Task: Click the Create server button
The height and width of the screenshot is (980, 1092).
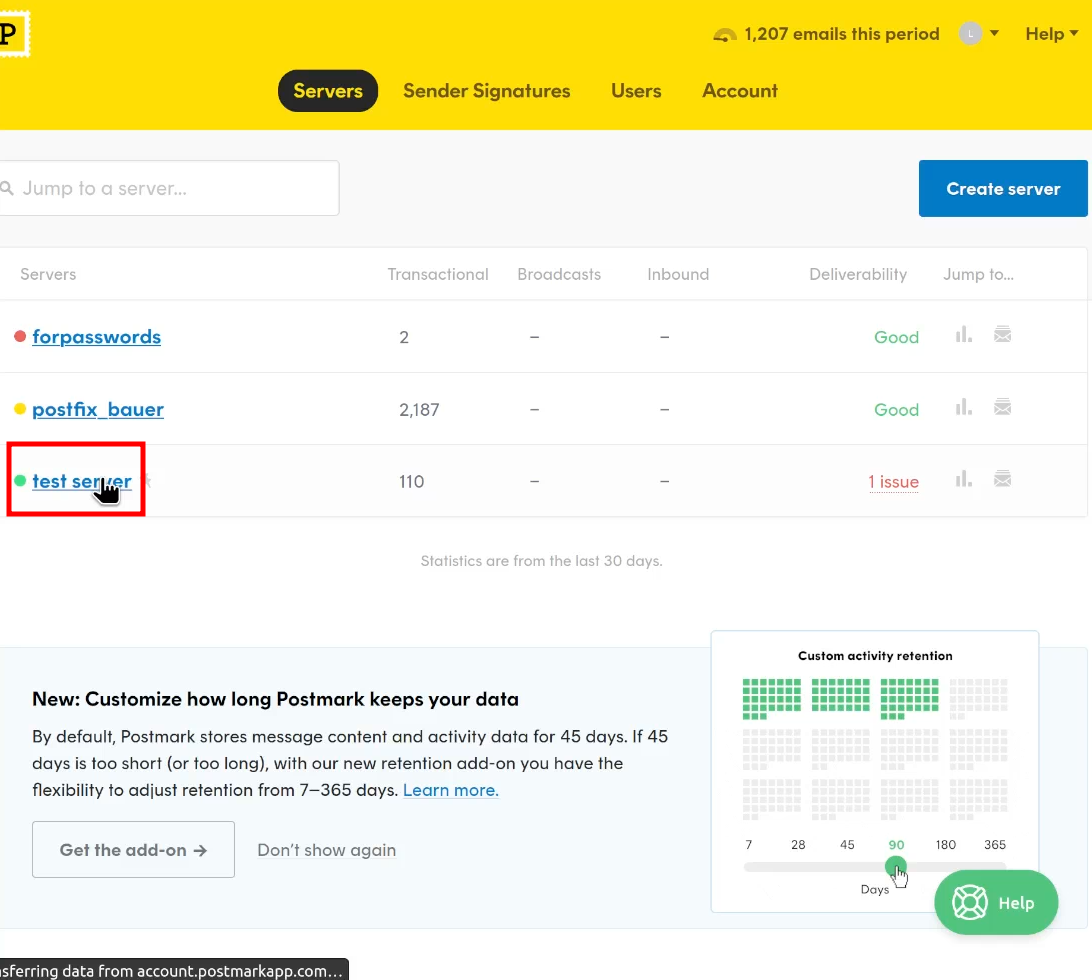Action: pyautogui.click(x=1003, y=189)
